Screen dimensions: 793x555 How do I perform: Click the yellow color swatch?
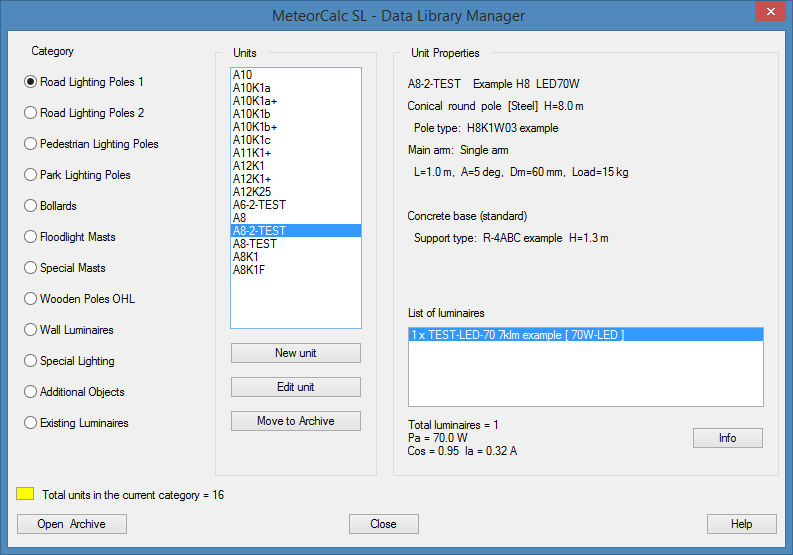click(25, 494)
